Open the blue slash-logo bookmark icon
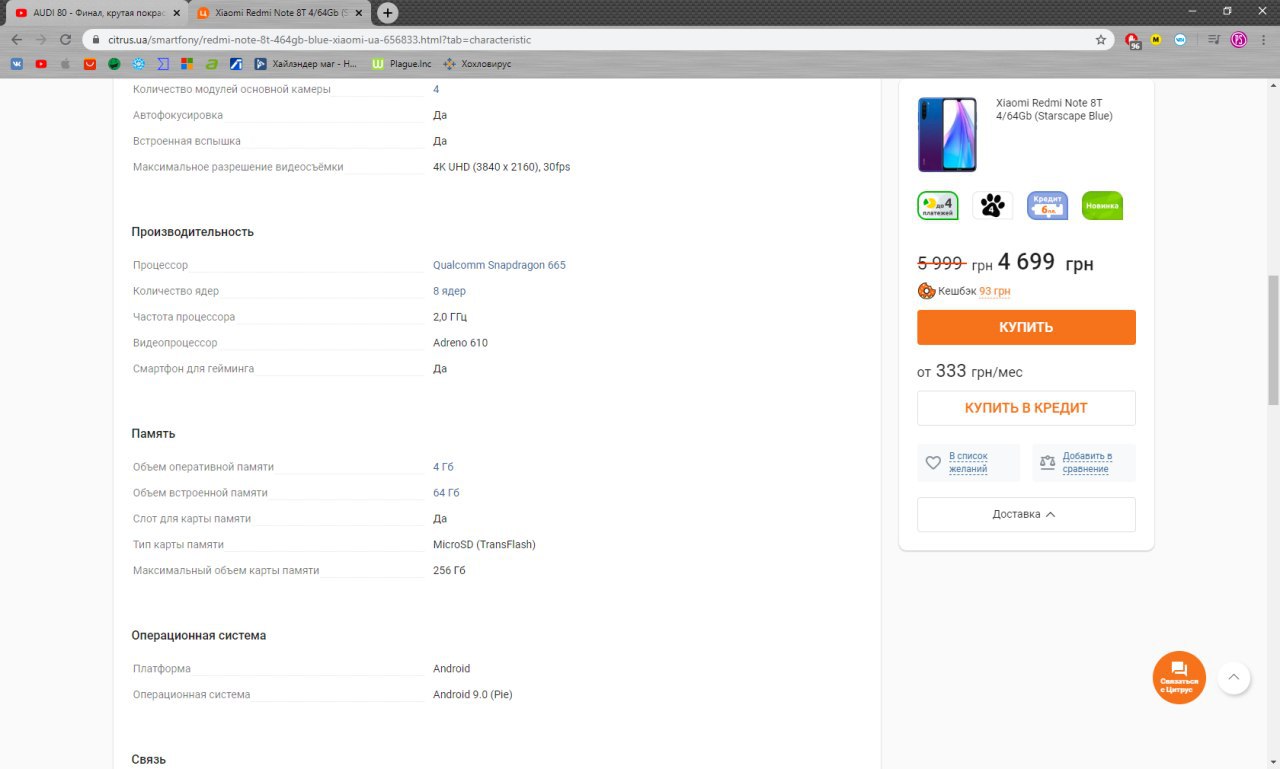The height and width of the screenshot is (769, 1280). pos(236,64)
